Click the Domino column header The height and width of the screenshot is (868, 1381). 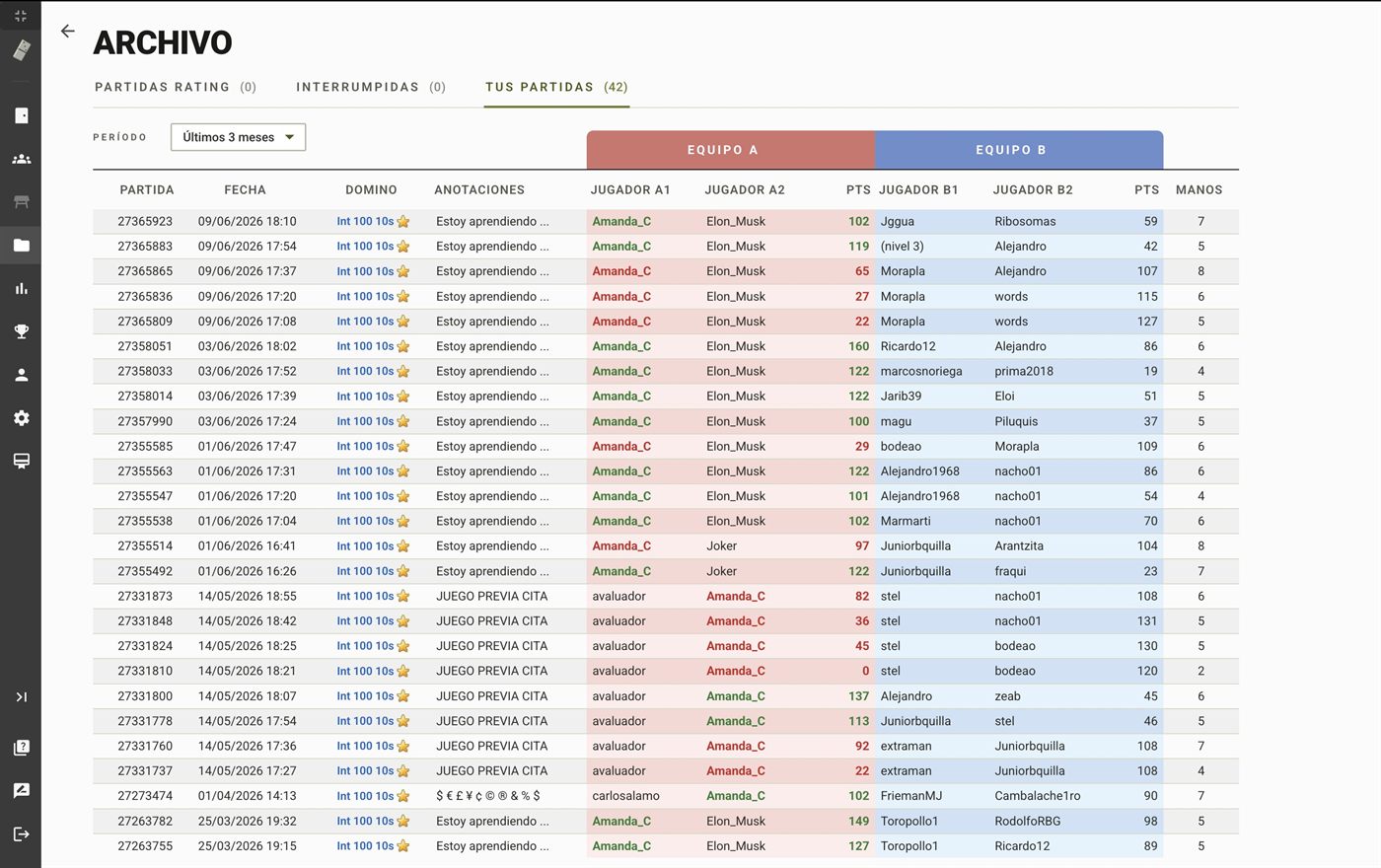pos(371,189)
